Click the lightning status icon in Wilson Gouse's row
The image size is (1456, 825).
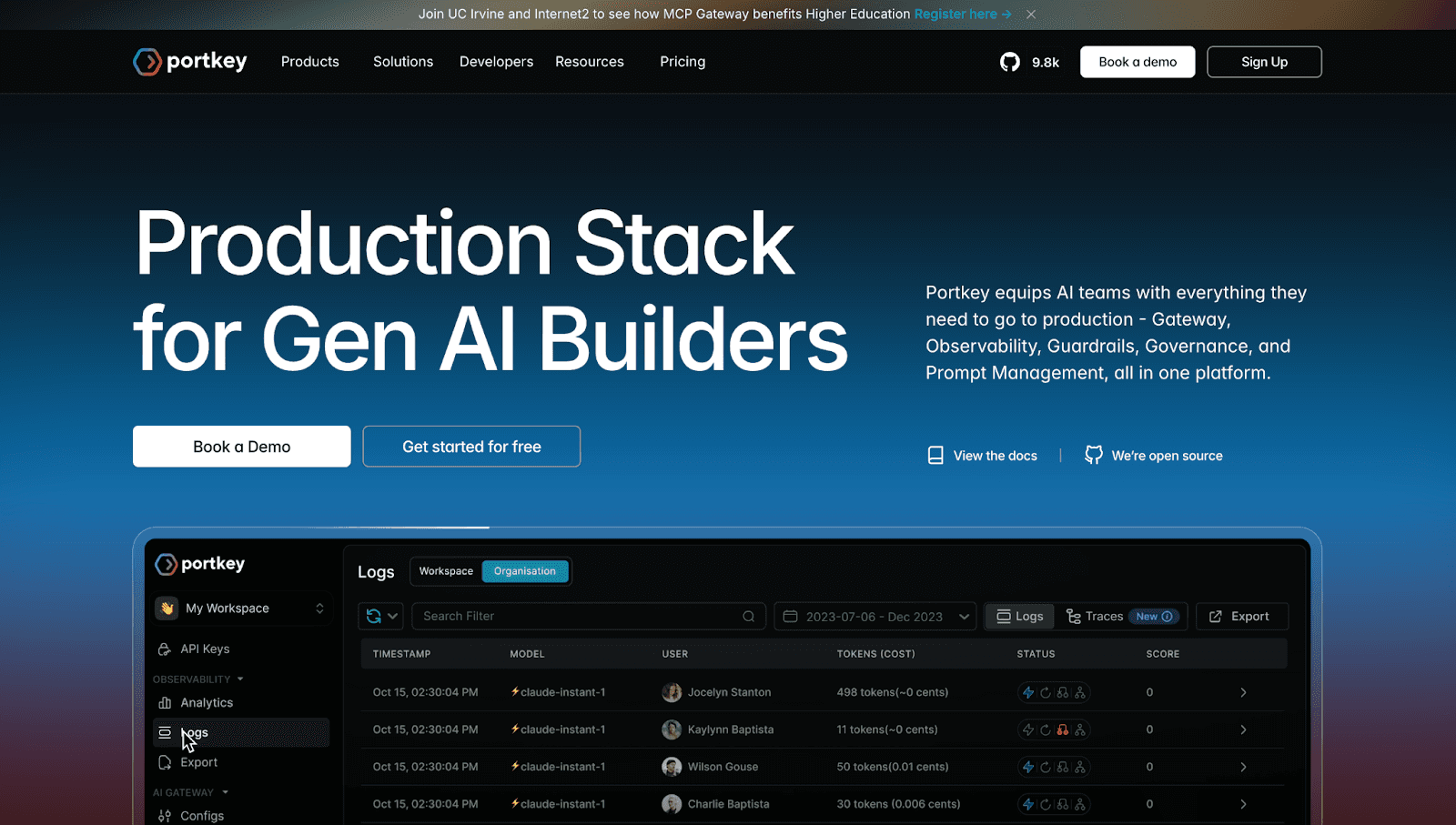coord(1028,767)
